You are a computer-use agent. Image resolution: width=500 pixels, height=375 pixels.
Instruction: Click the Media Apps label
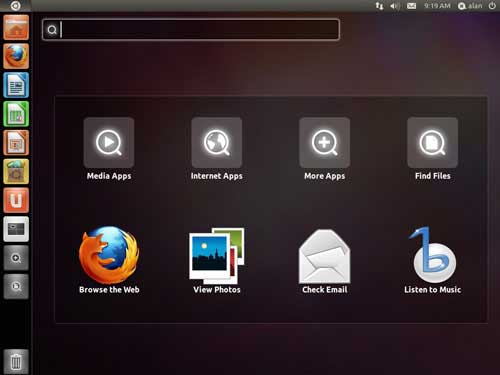(x=109, y=176)
